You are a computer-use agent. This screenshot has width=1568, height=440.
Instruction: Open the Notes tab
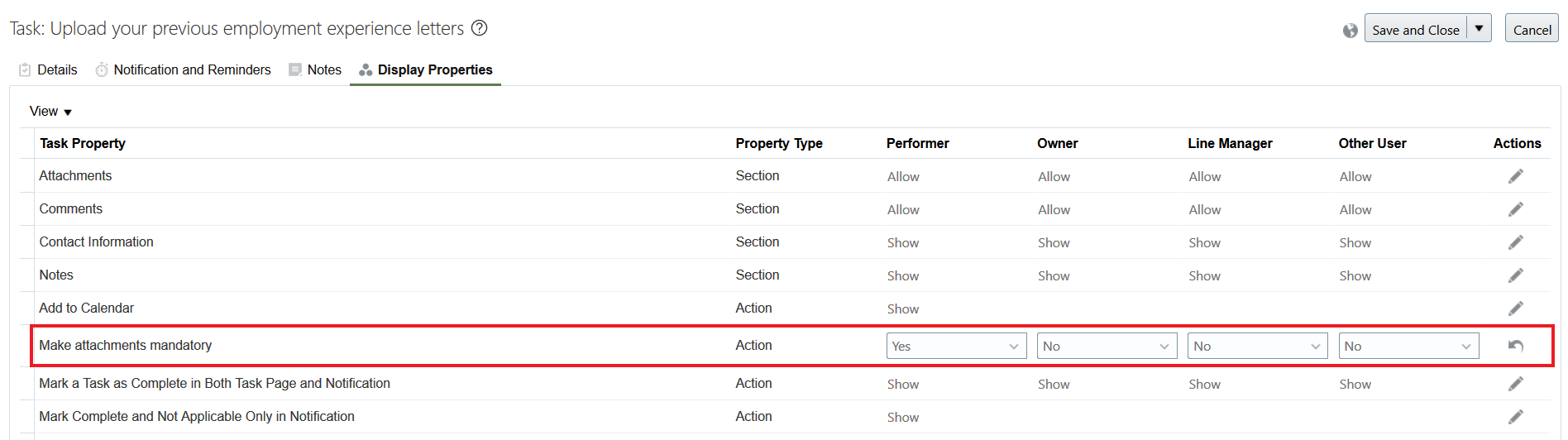[314, 70]
